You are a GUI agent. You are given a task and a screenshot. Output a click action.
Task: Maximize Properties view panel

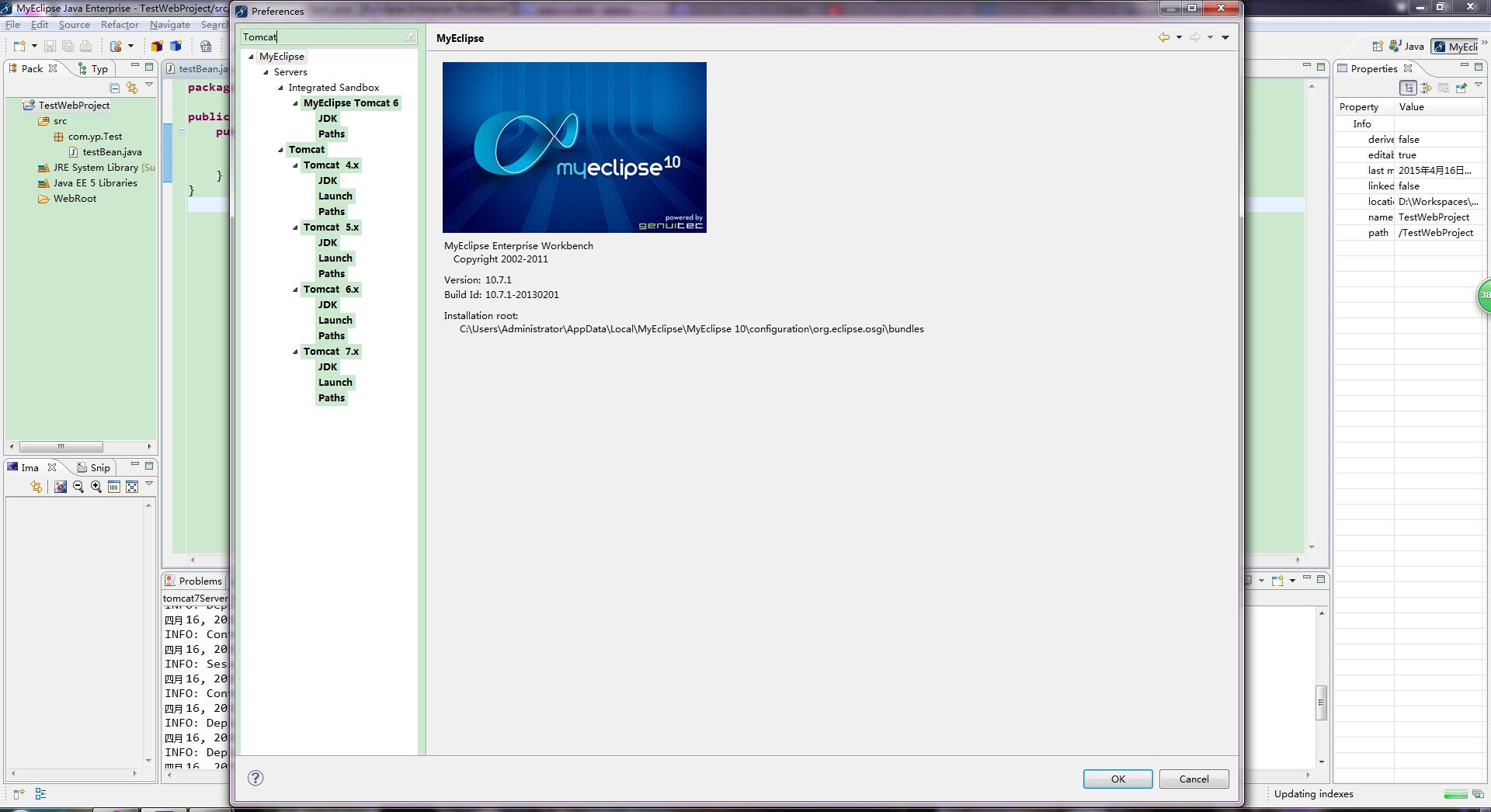[1479, 66]
